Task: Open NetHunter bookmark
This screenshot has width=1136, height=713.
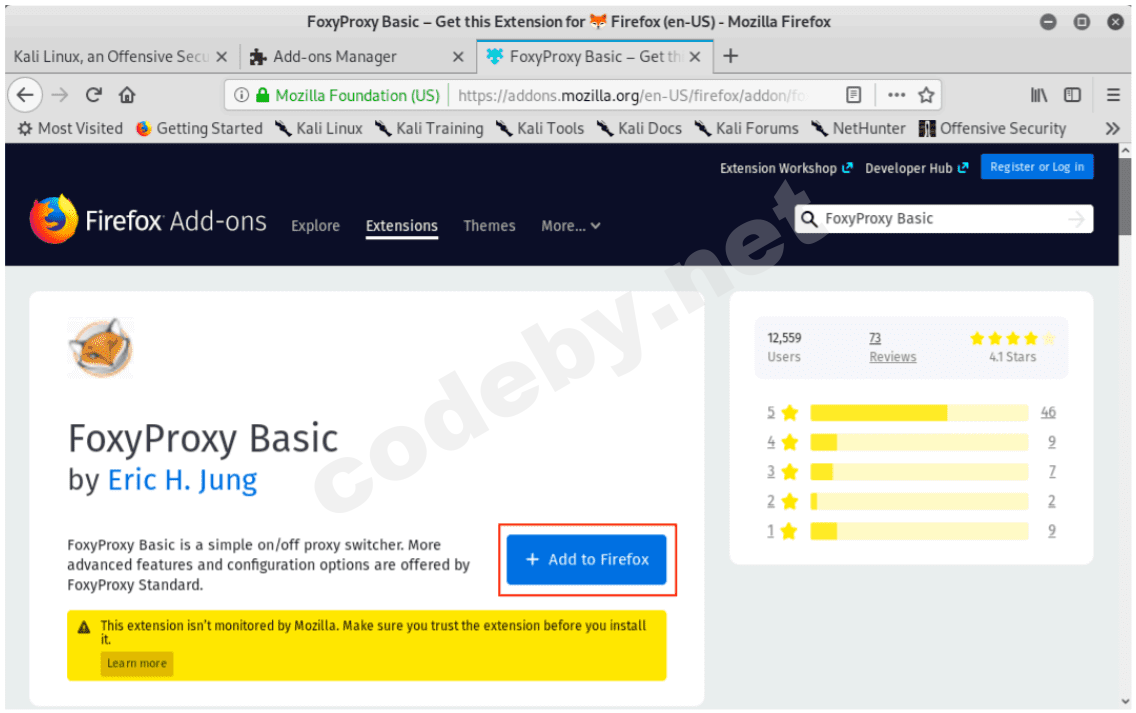Action: pos(859,128)
